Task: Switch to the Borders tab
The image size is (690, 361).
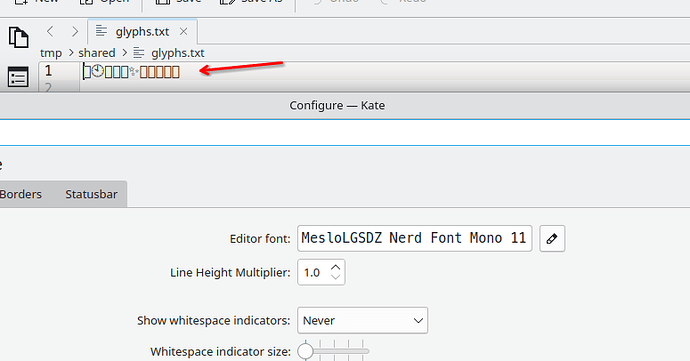Action: pos(20,194)
